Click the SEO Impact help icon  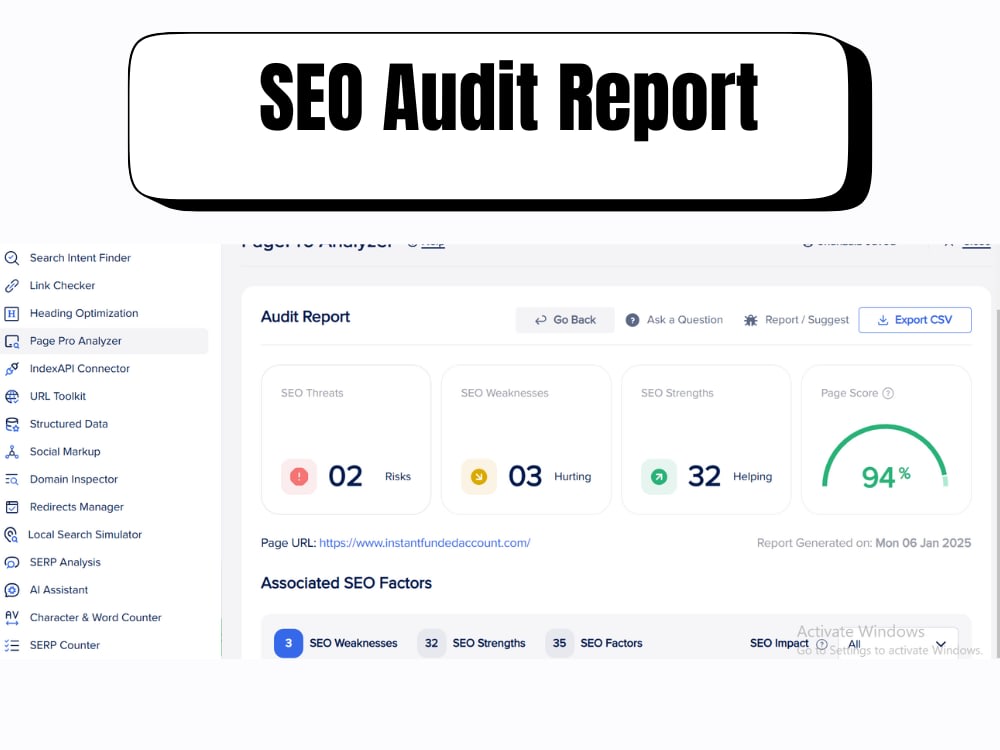point(821,644)
